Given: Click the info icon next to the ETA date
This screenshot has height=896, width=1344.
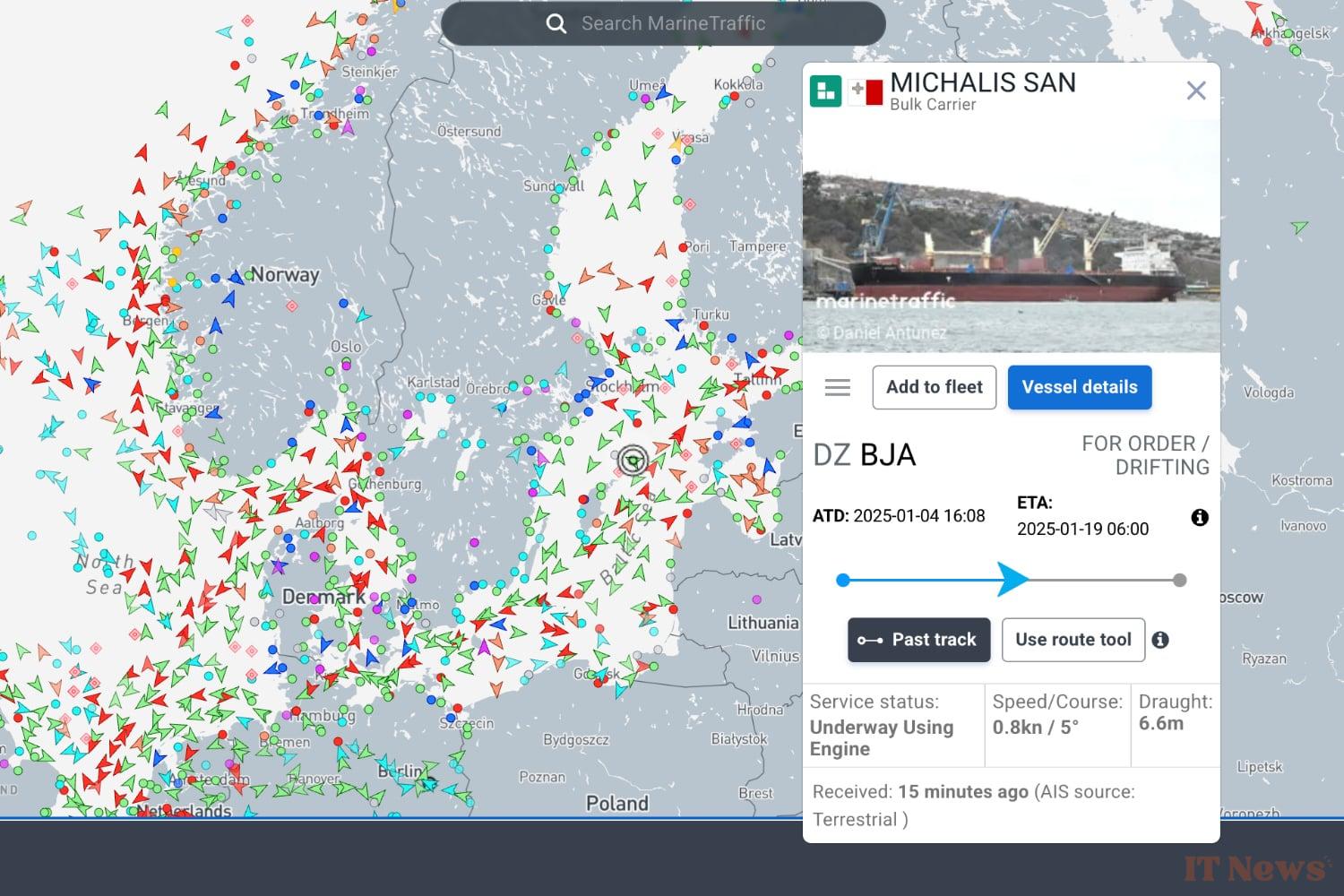Looking at the screenshot, I should [x=1200, y=517].
